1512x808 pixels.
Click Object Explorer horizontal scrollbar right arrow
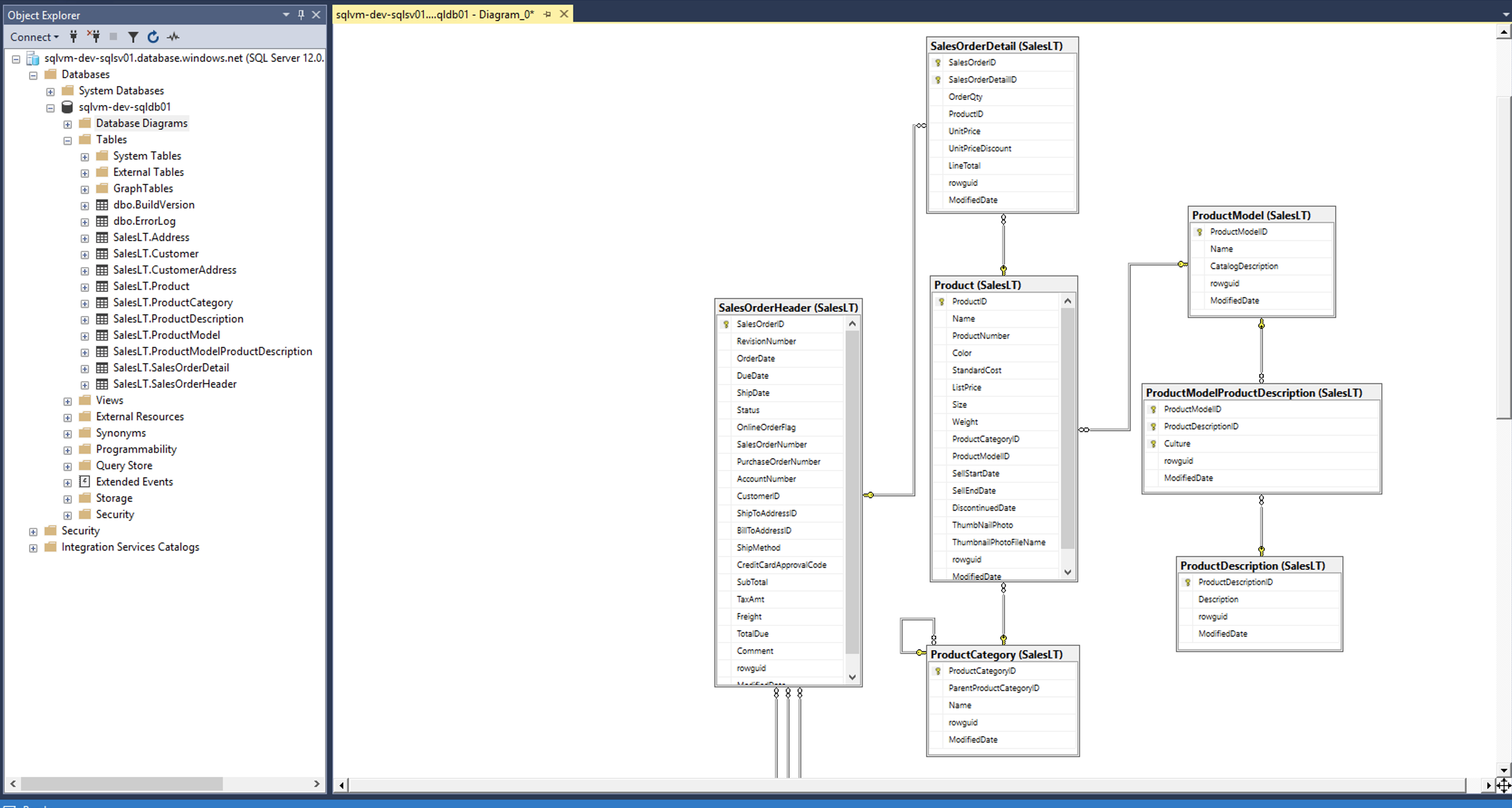[317, 784]
